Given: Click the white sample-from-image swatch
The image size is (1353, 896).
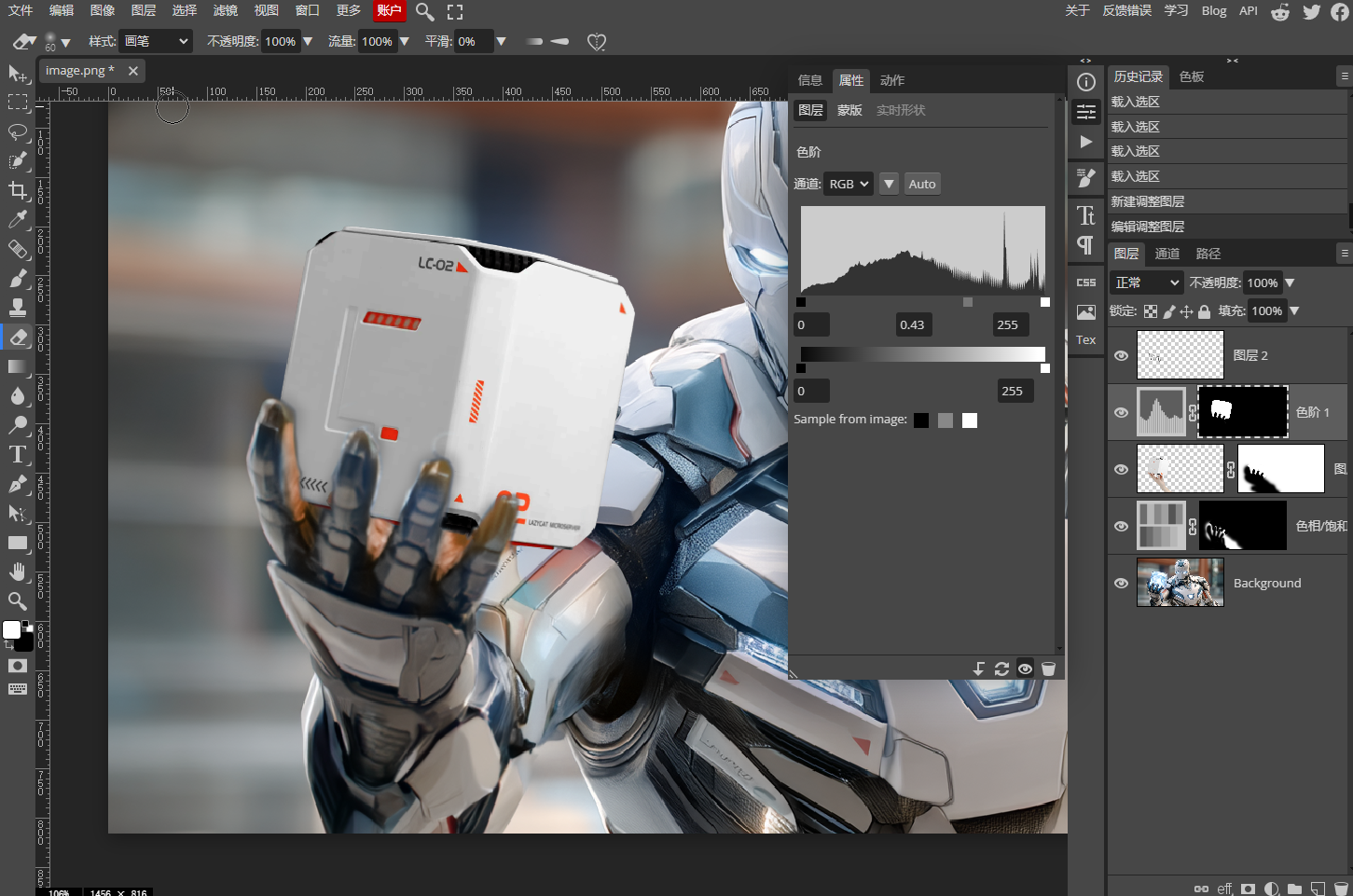Looking at the screenshot, I should [970, 420].
